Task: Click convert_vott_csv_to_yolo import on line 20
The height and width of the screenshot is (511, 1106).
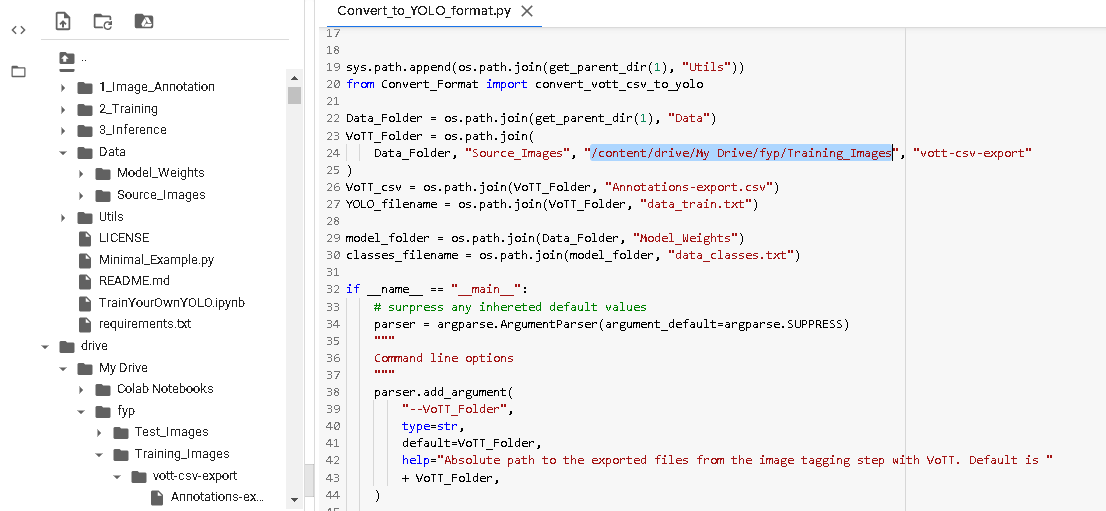Action: [x=619, y=84]
